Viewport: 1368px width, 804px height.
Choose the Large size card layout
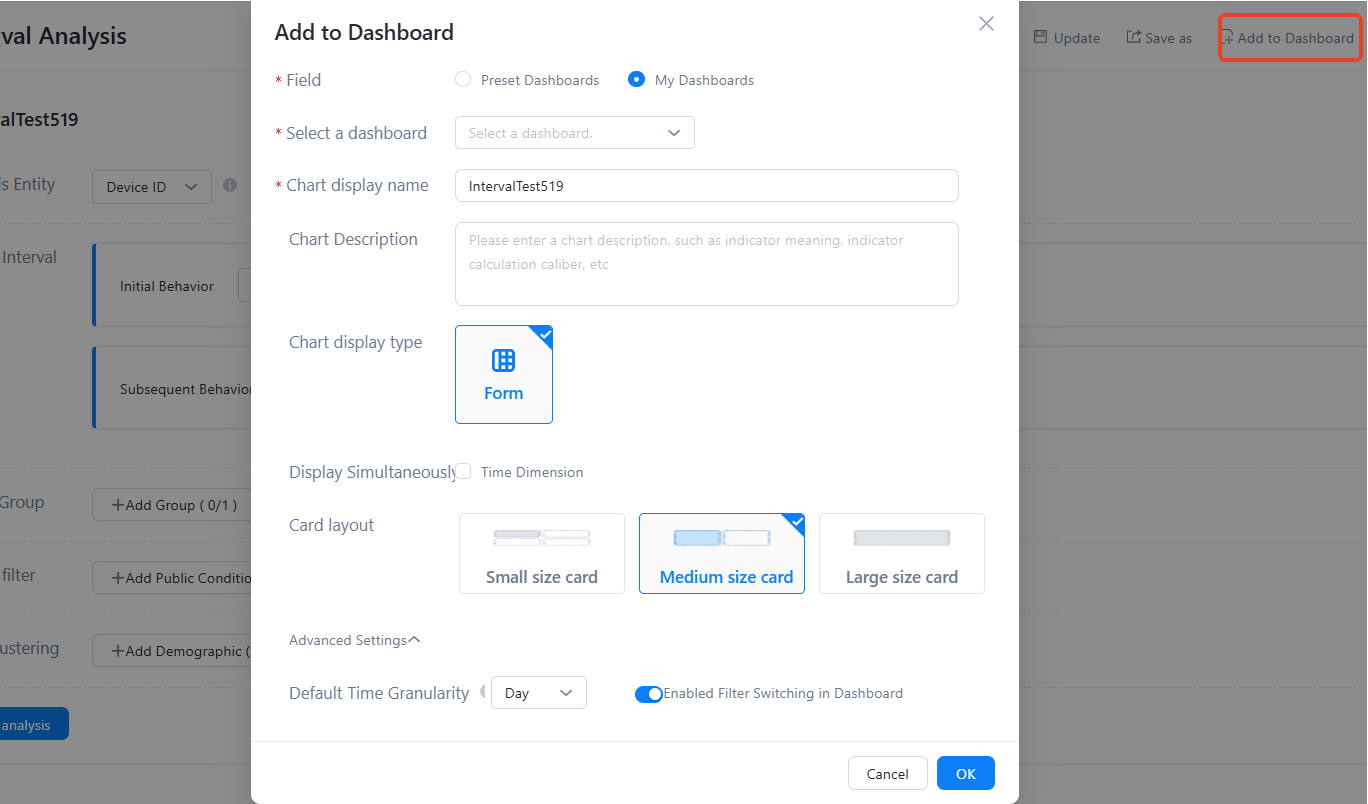pos(901,554)
